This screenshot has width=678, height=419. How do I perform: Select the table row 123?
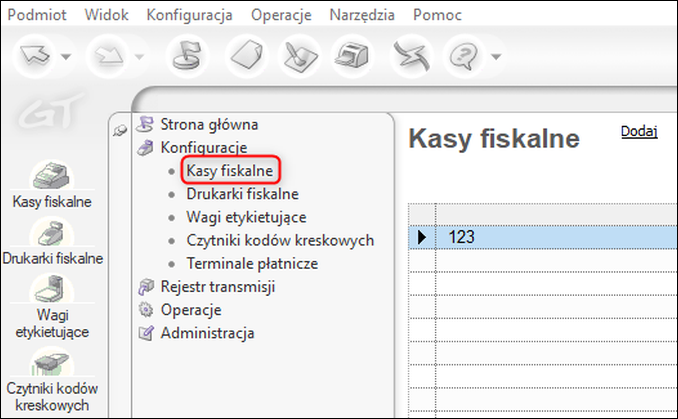(543, 237)
